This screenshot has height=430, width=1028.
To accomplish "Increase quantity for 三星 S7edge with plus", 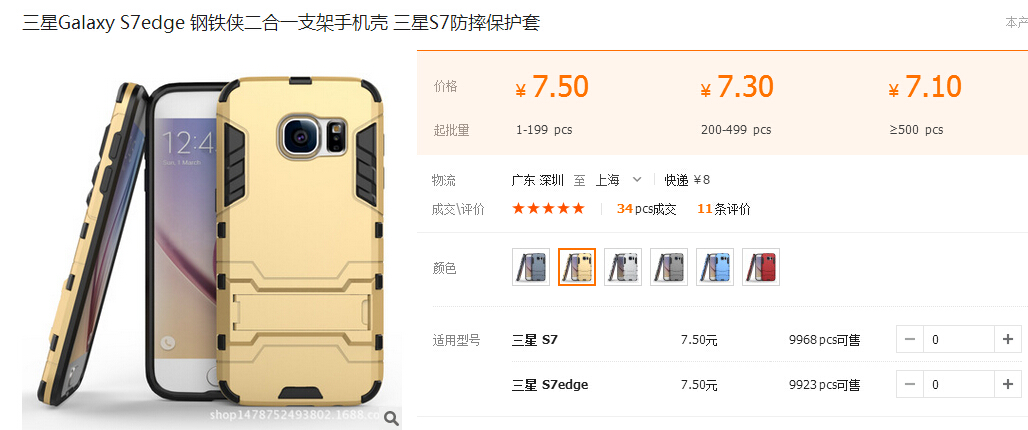I will click(x=1008, y=384).
